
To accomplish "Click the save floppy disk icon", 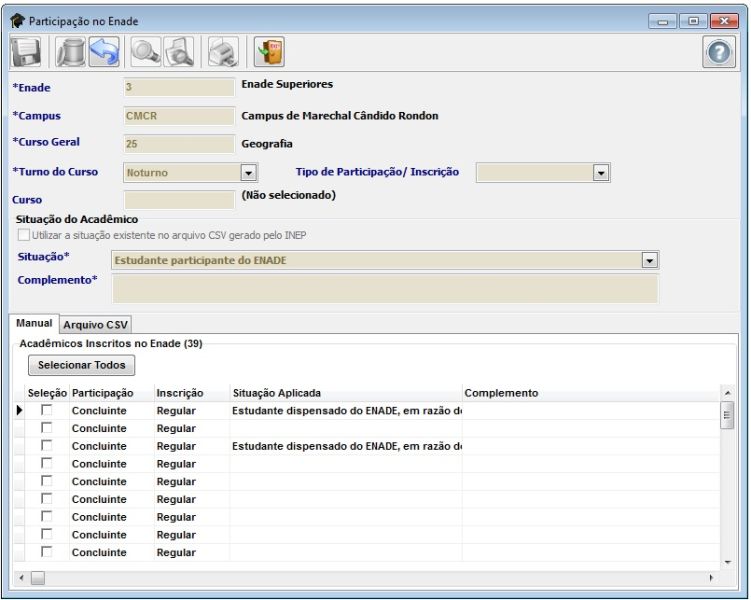I will click(24, 52).
